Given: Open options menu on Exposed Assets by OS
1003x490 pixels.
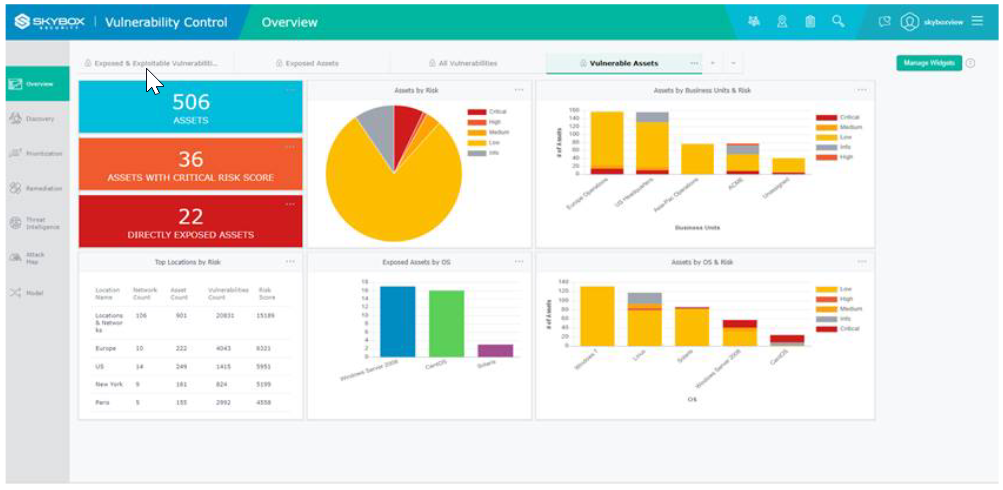Looking at the screenshot, I should [518, 261].
